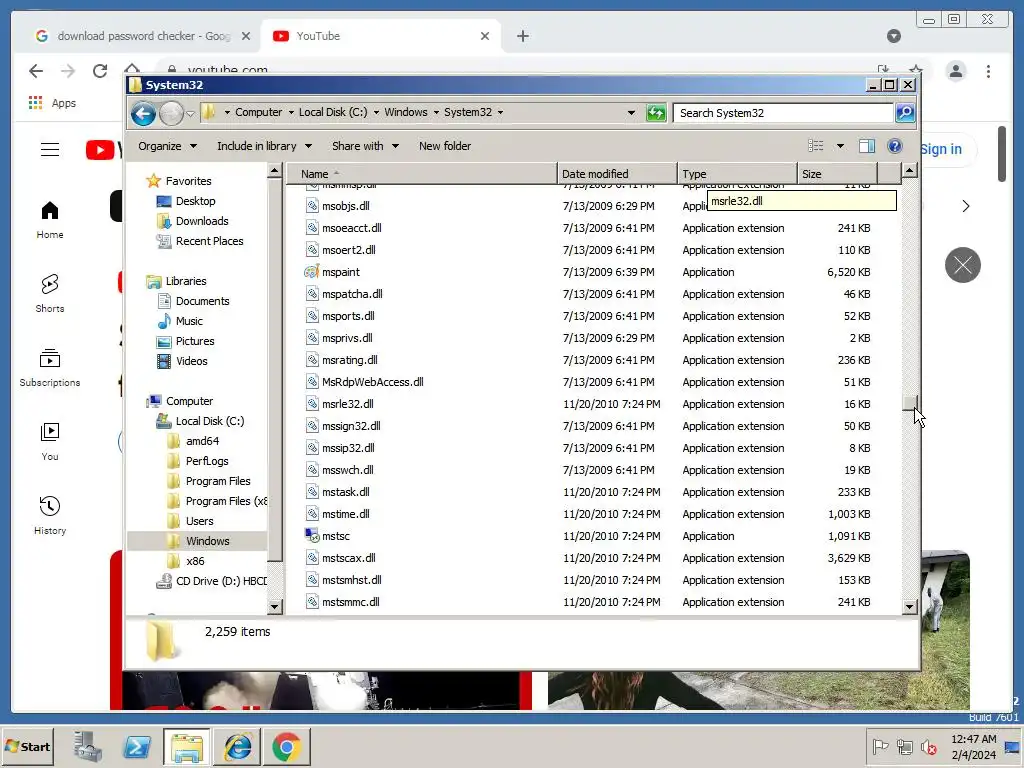Expand the Computer breadcrumb arrow
The image size is (1024, 768).
coord(291,112)
